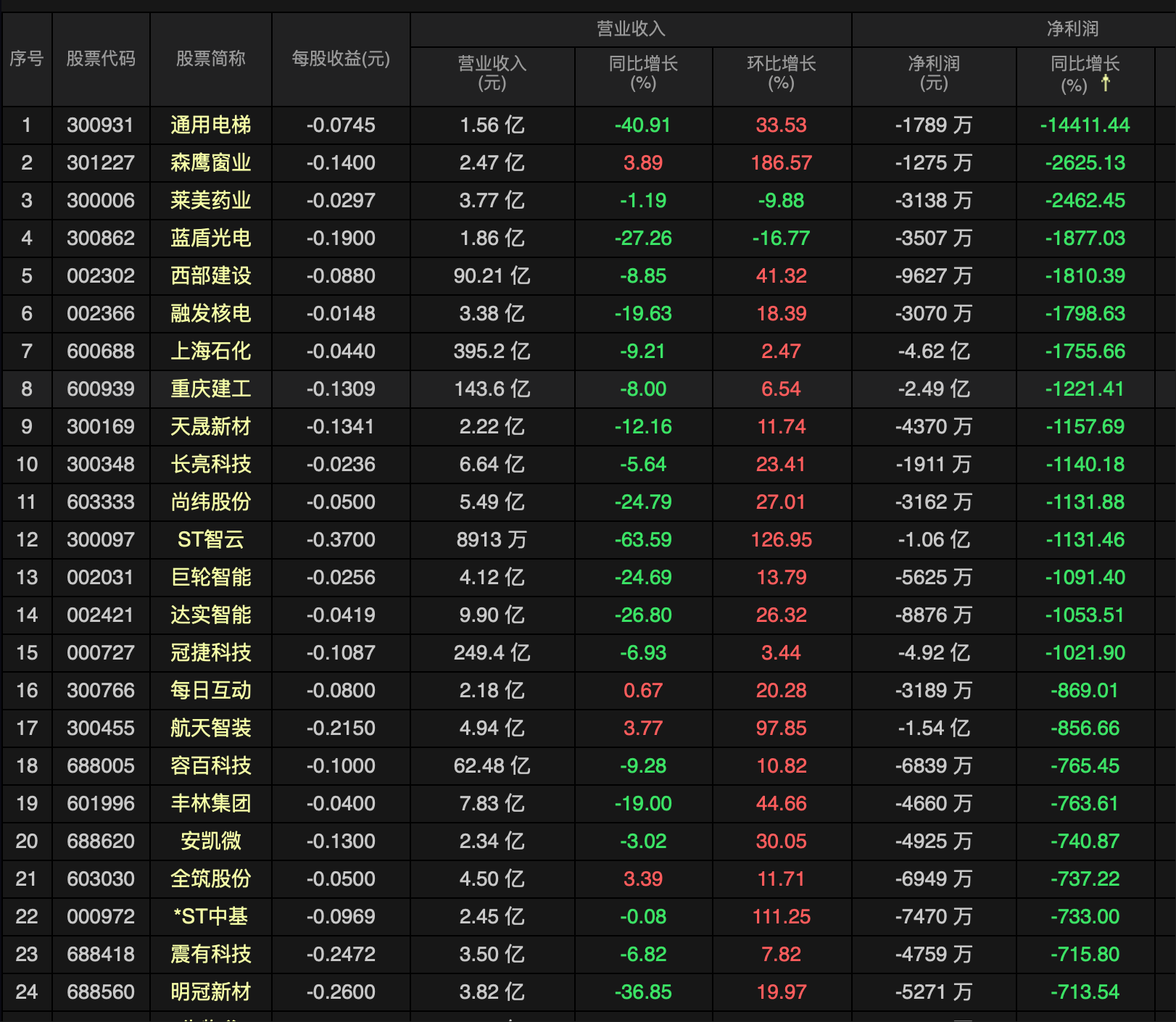Select the 净利润 group header
Screen dimensions: 1176x1022
1072,29
